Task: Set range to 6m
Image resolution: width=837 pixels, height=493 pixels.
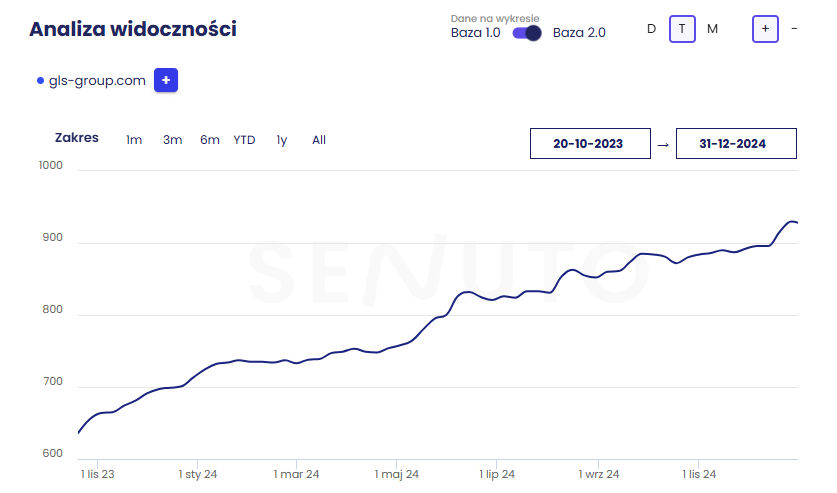Action: click(209, 140)
